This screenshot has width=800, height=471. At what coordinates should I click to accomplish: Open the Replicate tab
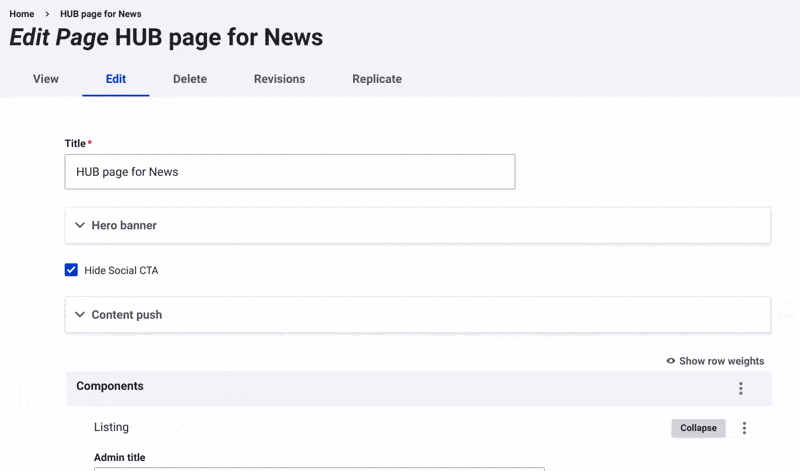click(x=377, y=79)
